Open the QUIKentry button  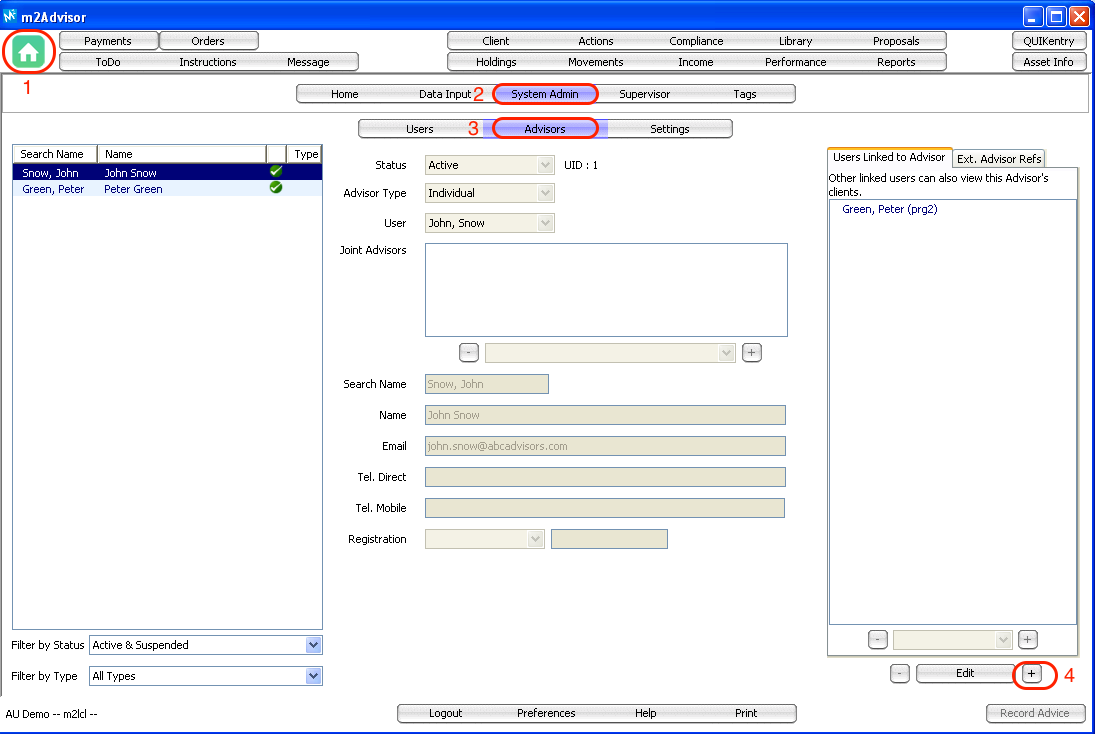[x=1049, y=41]
